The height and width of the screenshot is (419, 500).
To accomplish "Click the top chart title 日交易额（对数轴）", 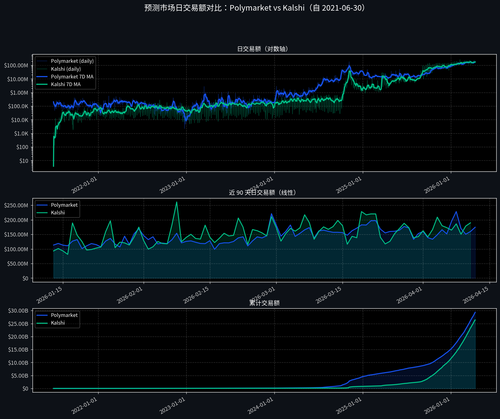I will tap(262, 49).
